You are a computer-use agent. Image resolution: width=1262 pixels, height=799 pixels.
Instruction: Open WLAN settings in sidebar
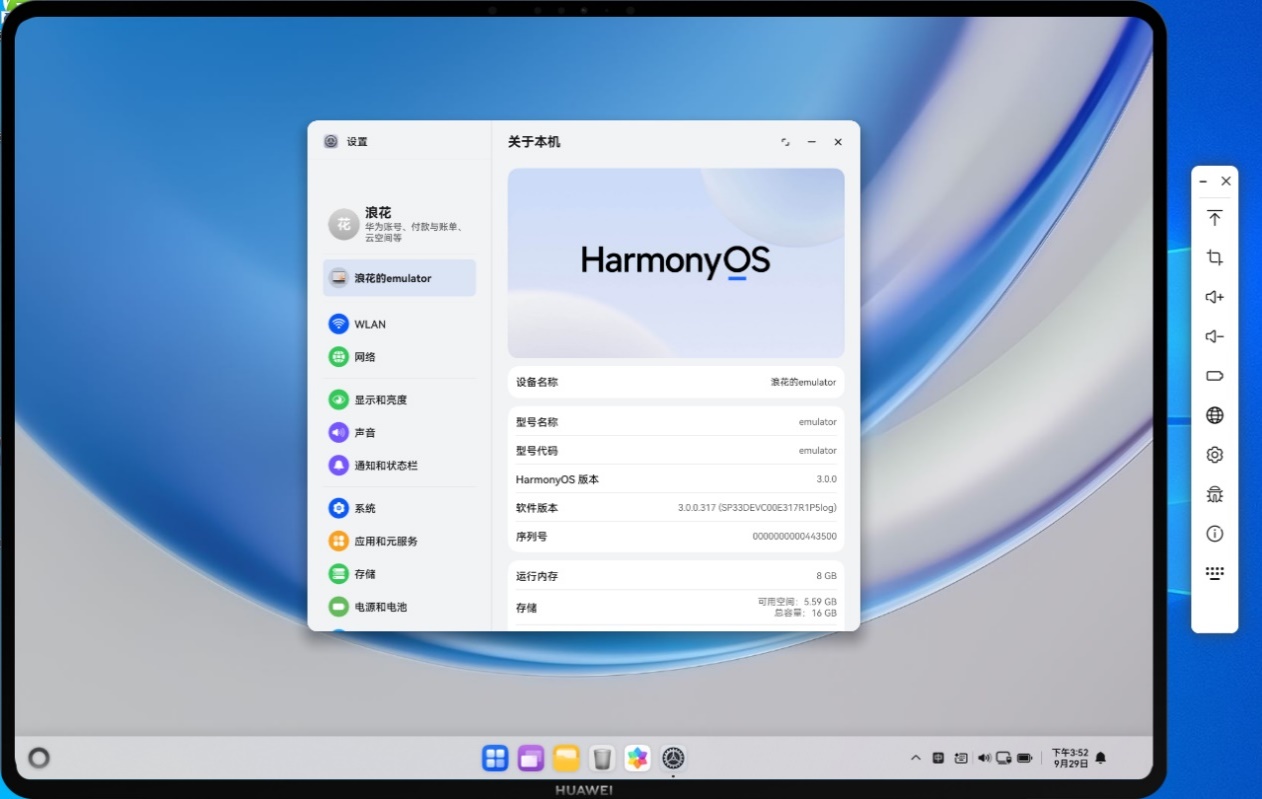[399, 324]
